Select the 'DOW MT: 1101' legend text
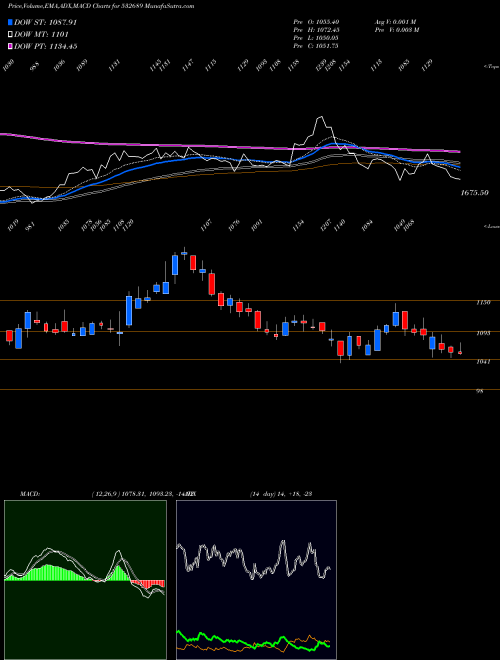 41,35
